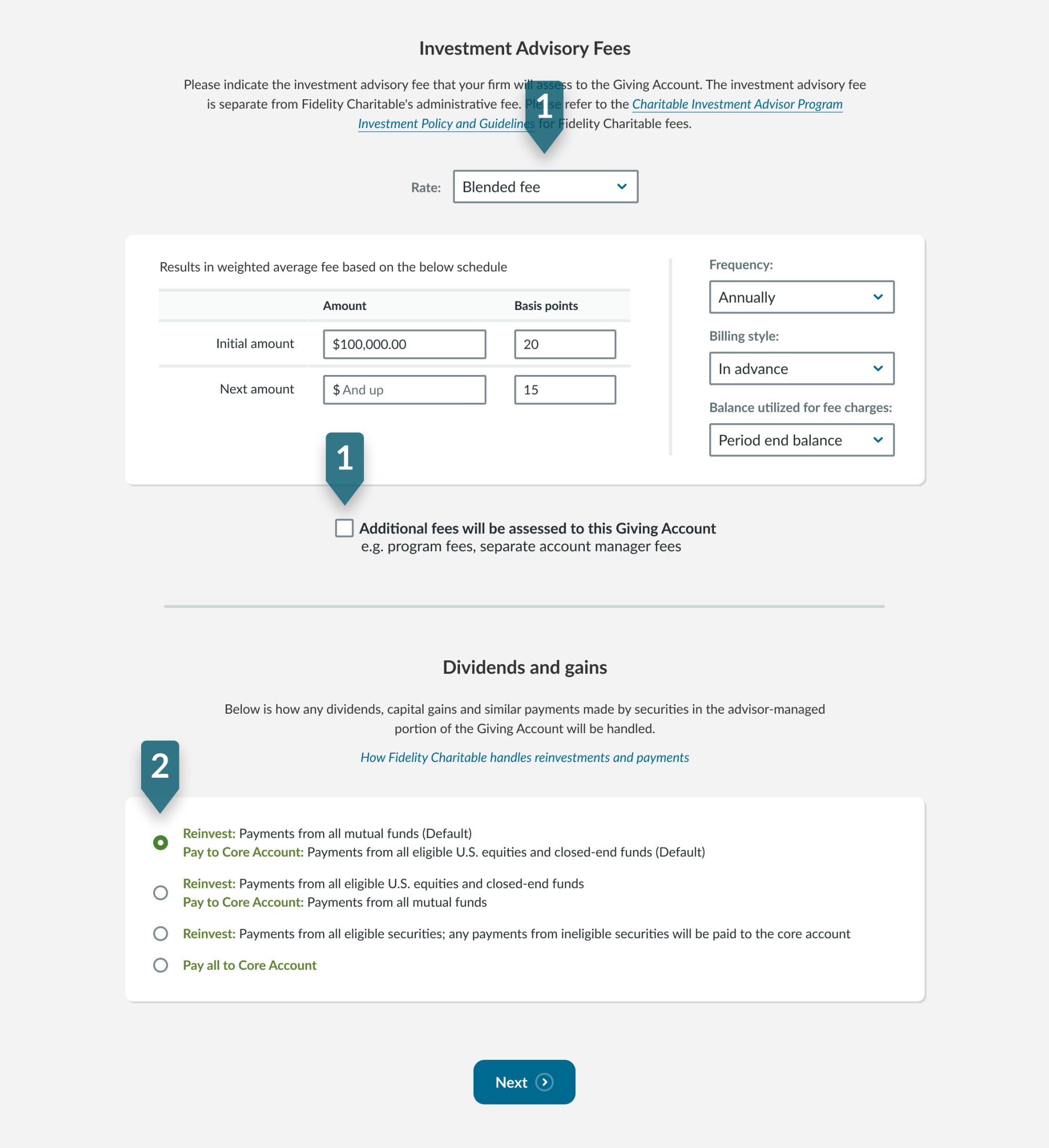Viewport: 1049px width, 1148px height.
Task: Select reinvest all eligible securities radio button
Action: point(159,933)
